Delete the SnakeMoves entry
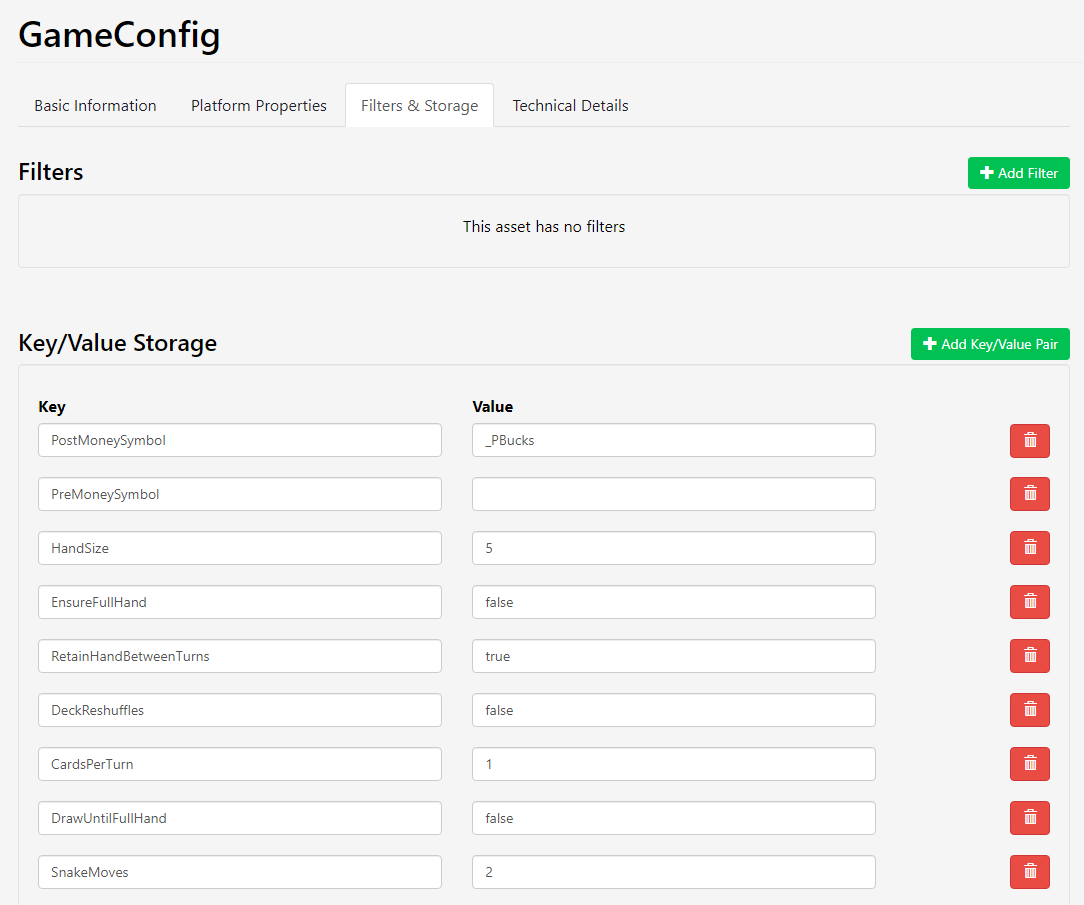1084x905 pixels. pyautogui.click(x=1029, y=872)
